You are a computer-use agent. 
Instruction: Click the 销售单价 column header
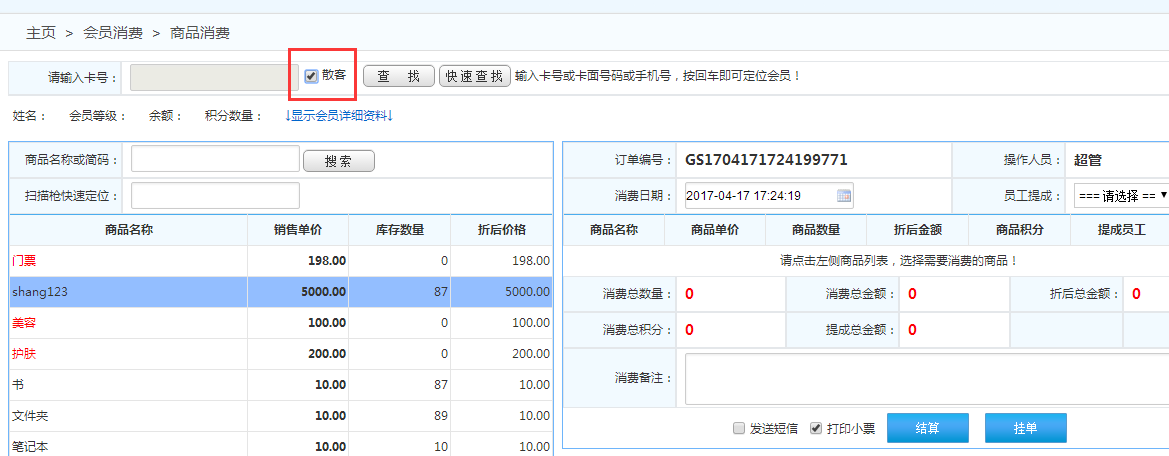click(x=298, y=230)
